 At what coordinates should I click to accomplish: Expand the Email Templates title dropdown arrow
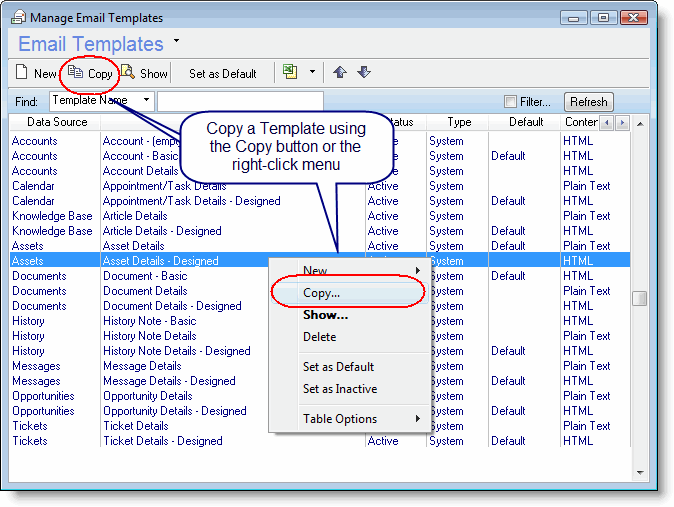[177, 41]
